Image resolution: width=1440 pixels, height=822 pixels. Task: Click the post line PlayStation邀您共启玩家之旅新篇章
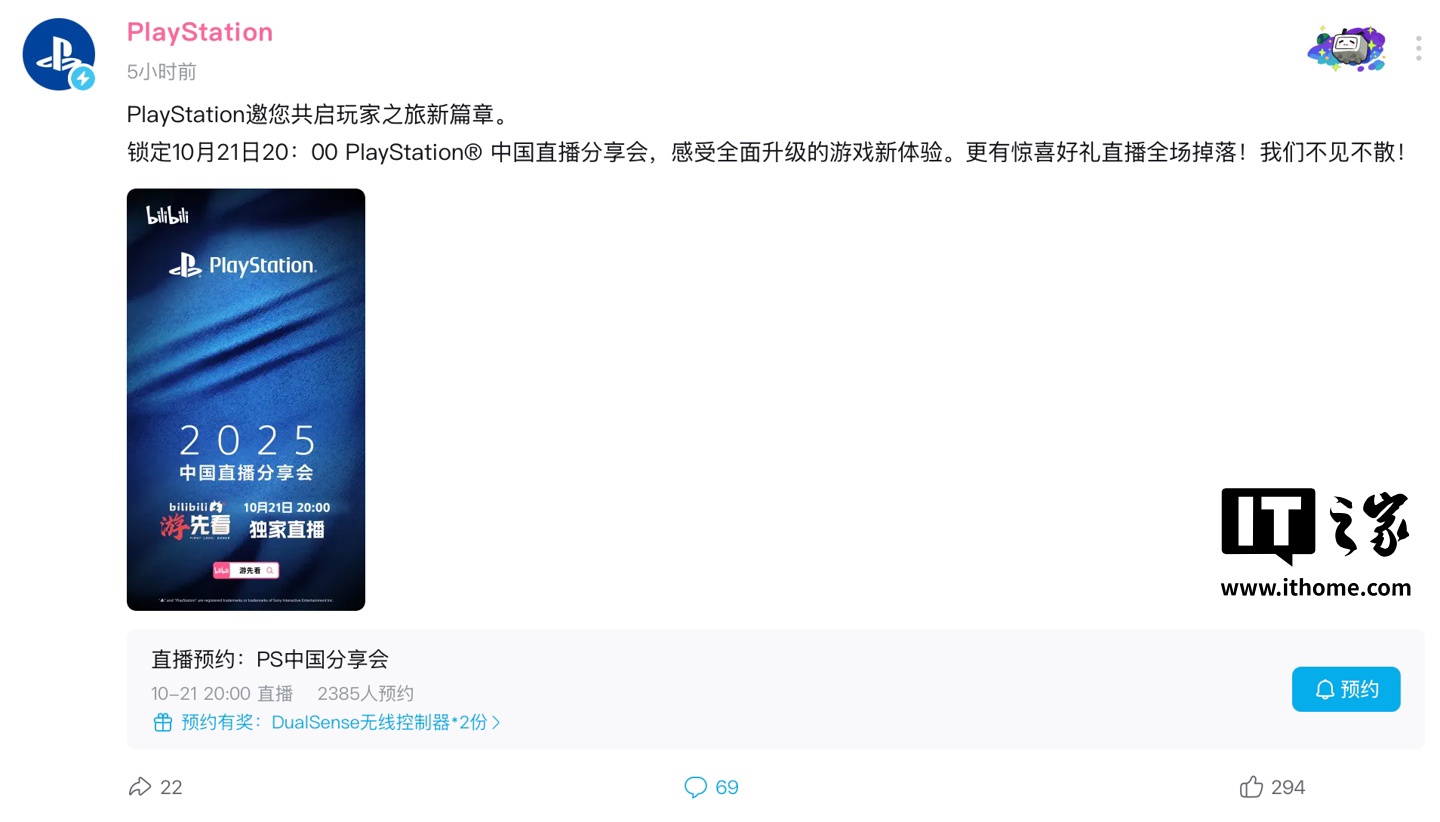(x=318, y=114)
